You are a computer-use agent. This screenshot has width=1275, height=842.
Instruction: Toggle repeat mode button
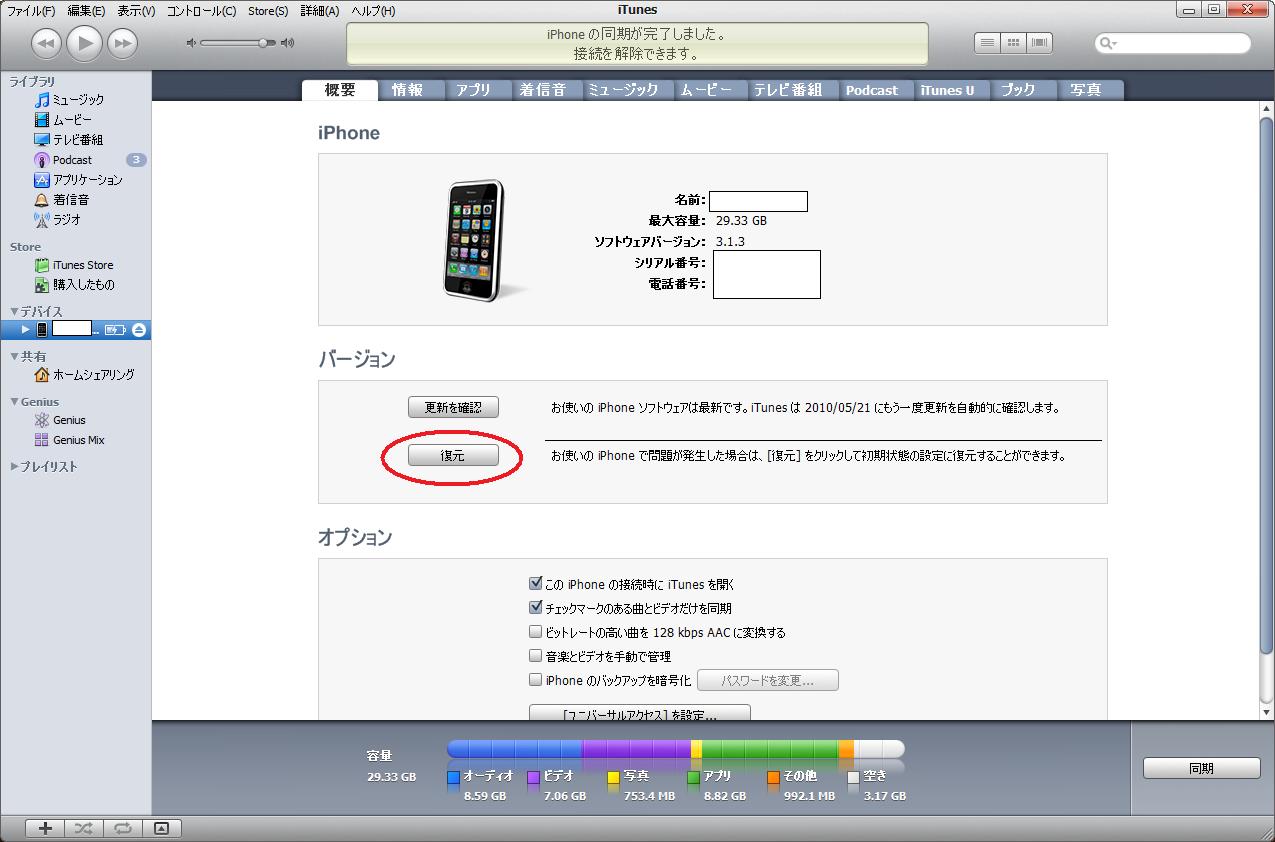pyautogui.click(x=122, y=828)
